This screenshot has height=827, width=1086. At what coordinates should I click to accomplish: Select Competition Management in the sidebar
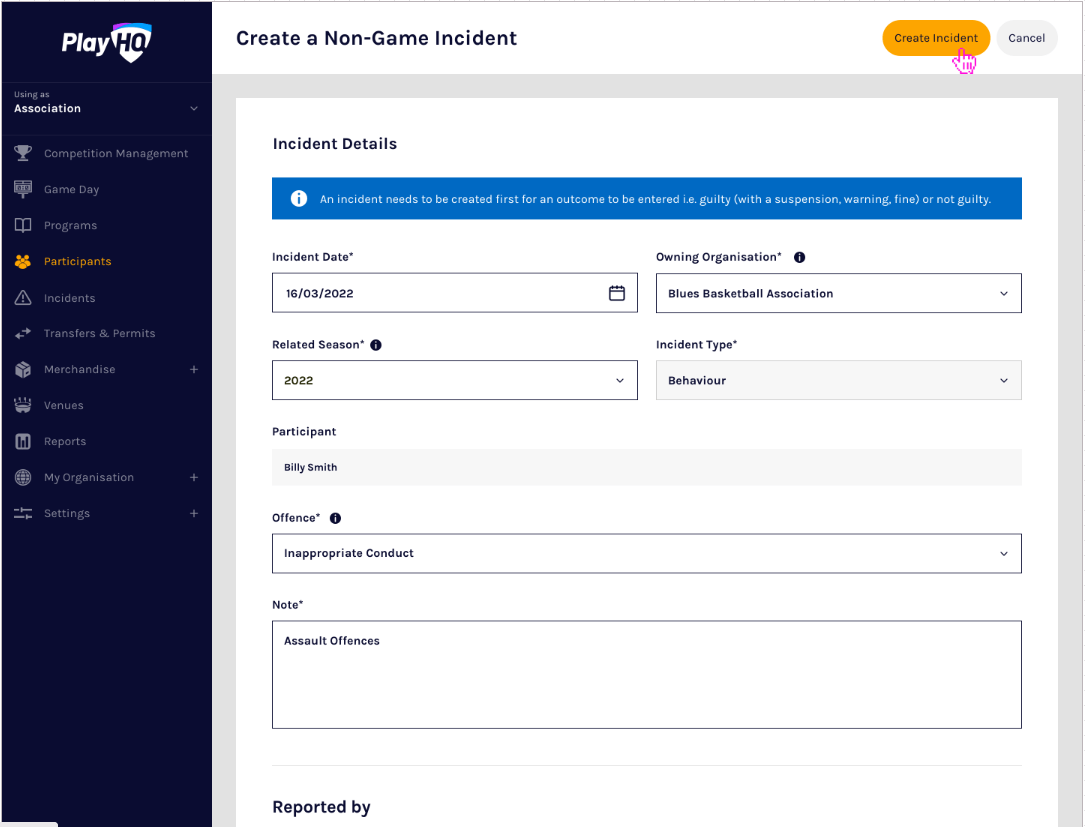(x=115, y=153)
